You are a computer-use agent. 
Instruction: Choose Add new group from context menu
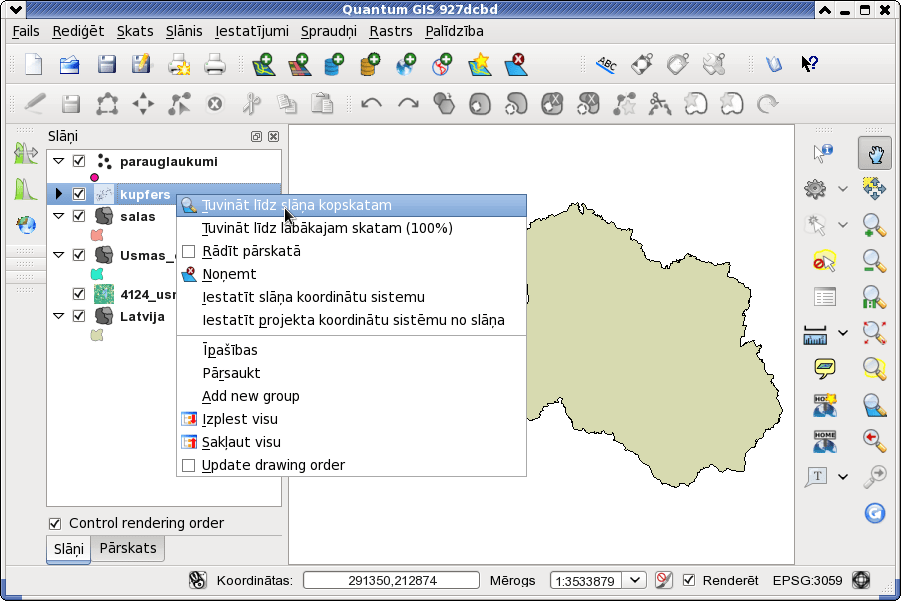(x=351, y=396)
